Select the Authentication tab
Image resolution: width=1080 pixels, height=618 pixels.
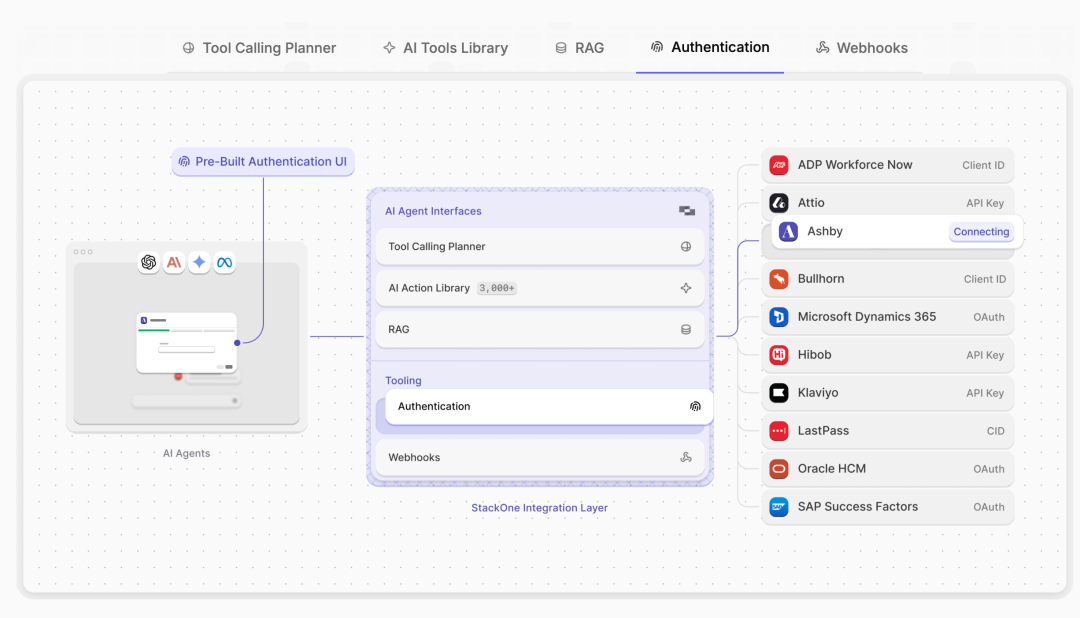click(710, 47)
